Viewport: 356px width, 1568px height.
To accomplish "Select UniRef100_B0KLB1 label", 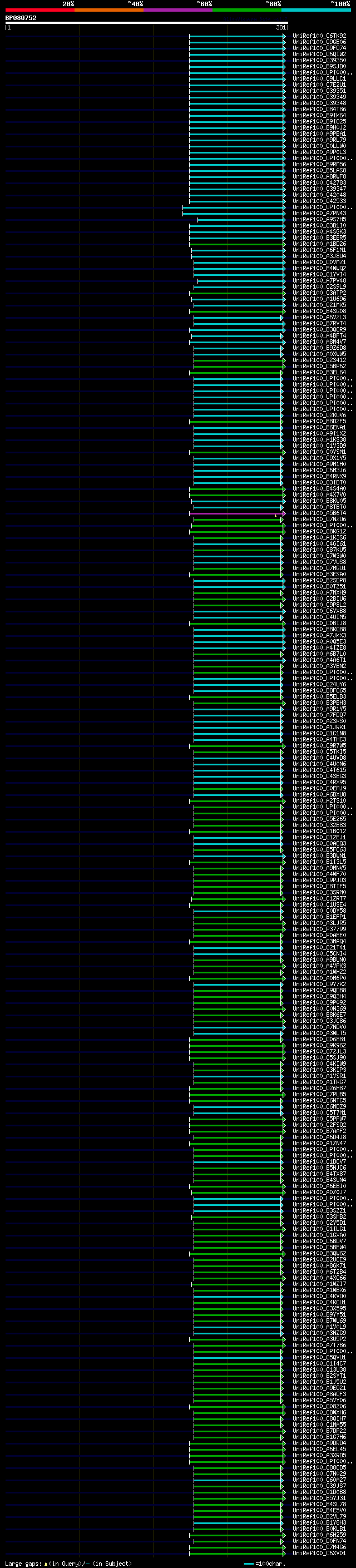I will coord(319,1529).
